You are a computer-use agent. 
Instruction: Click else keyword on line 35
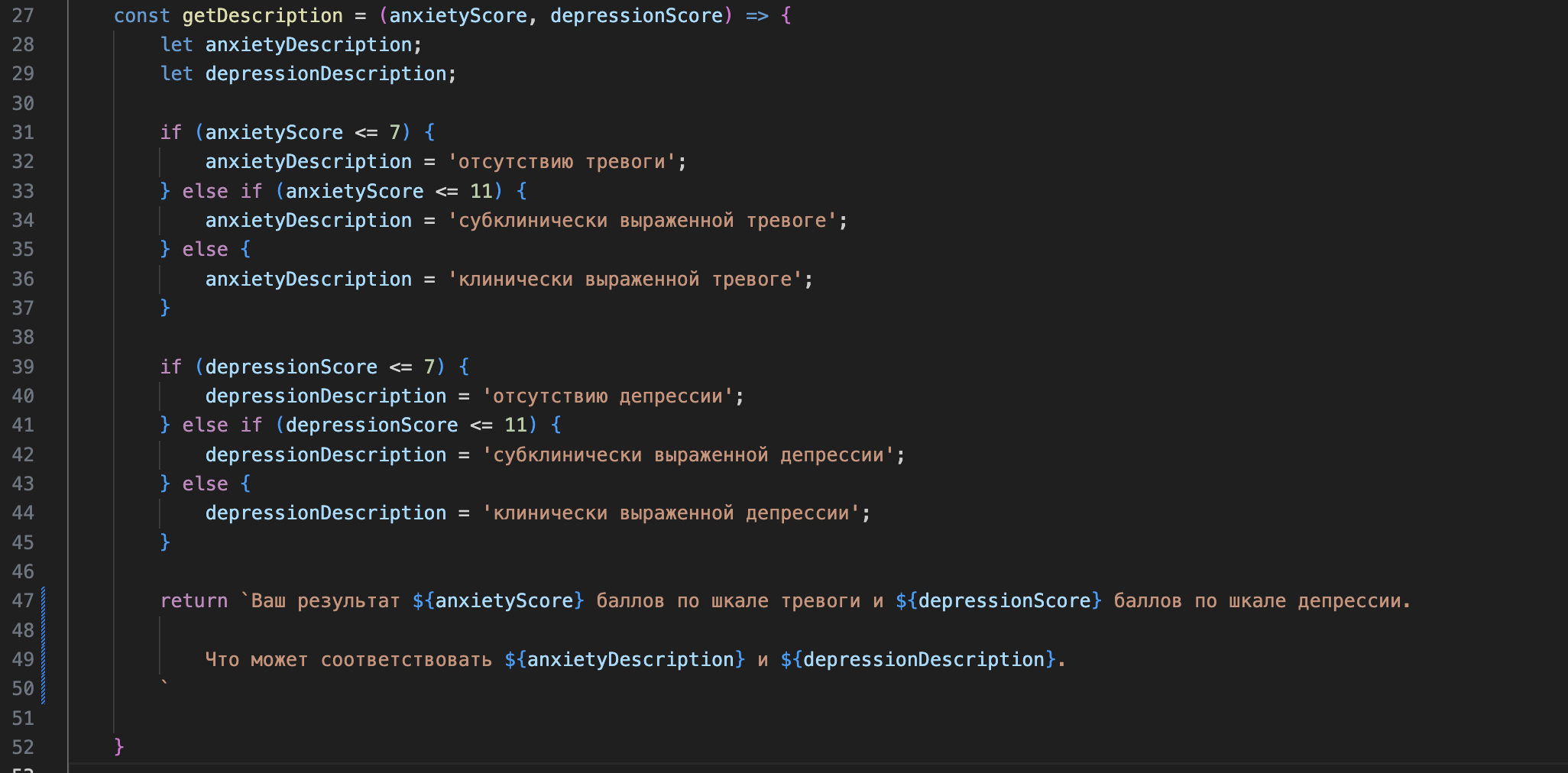[205, 250]
